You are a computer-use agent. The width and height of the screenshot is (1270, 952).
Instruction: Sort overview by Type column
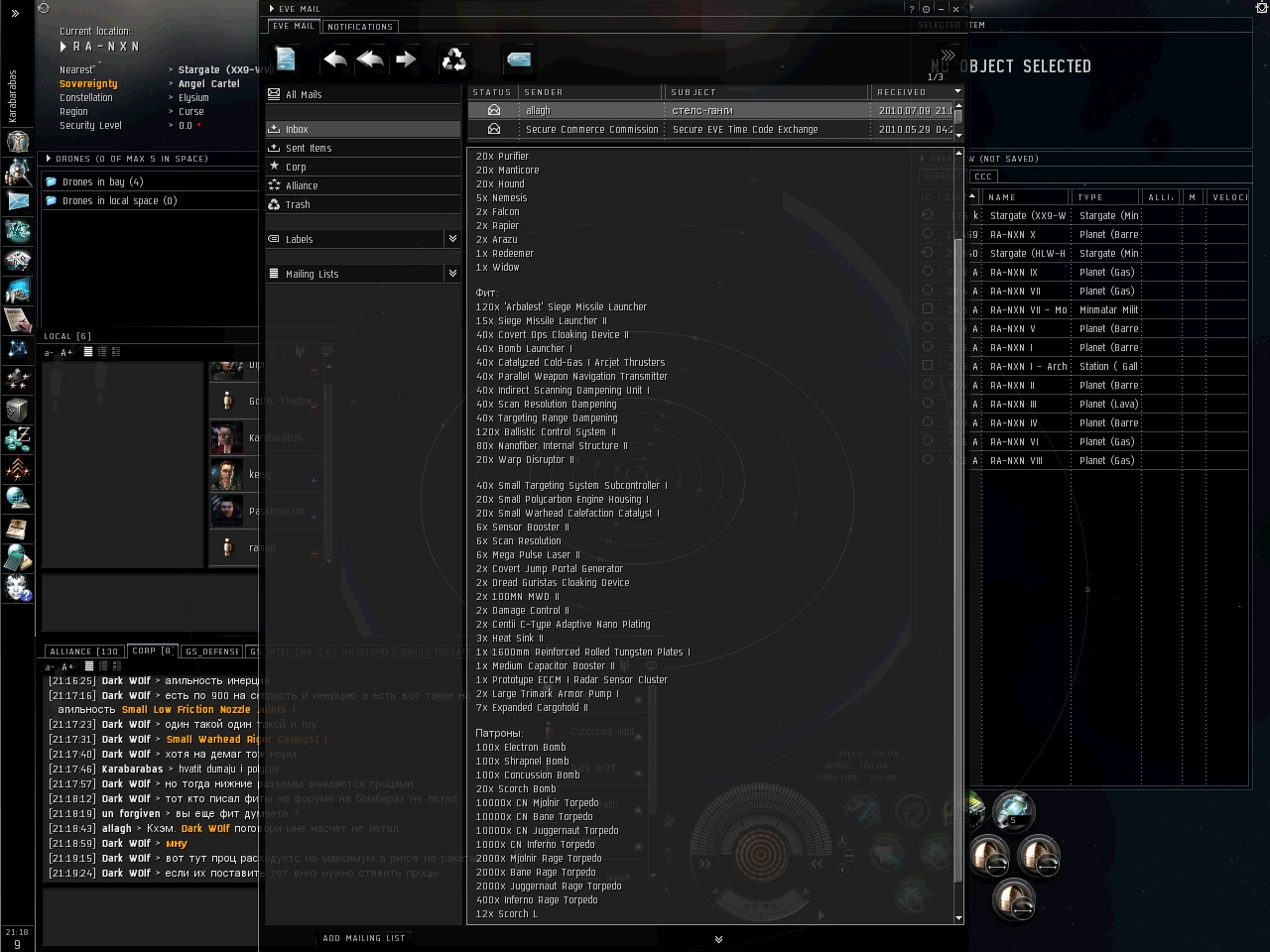(x=1105, y=197)
